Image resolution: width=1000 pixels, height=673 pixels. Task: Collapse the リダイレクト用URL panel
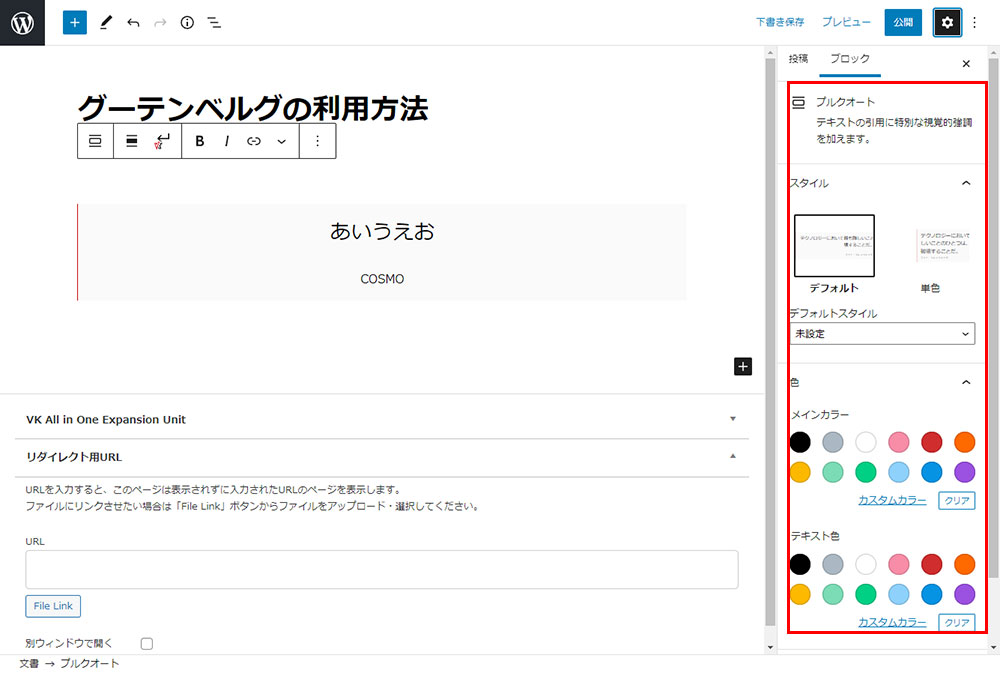733,456
